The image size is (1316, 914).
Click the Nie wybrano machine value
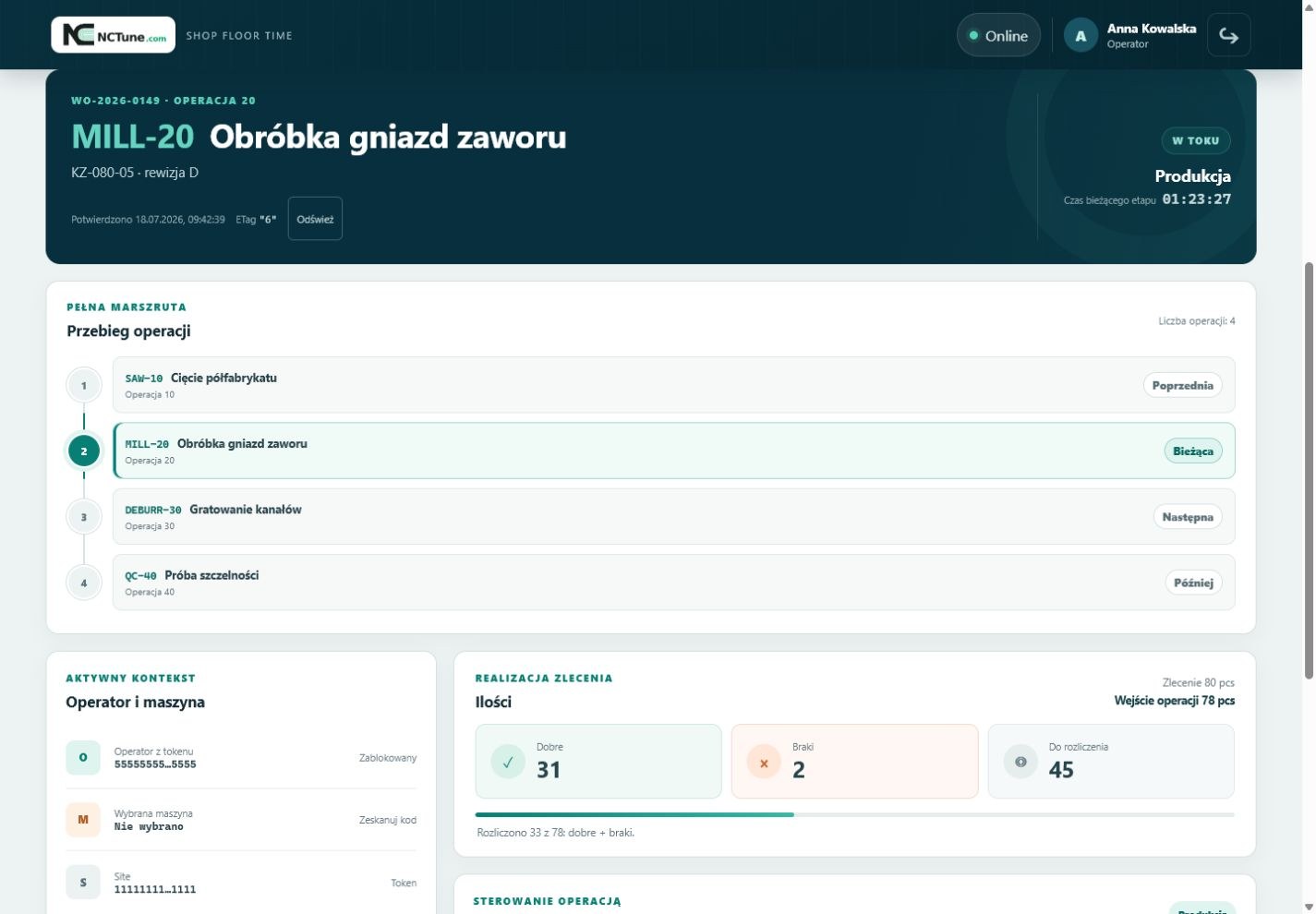[149, 826]
